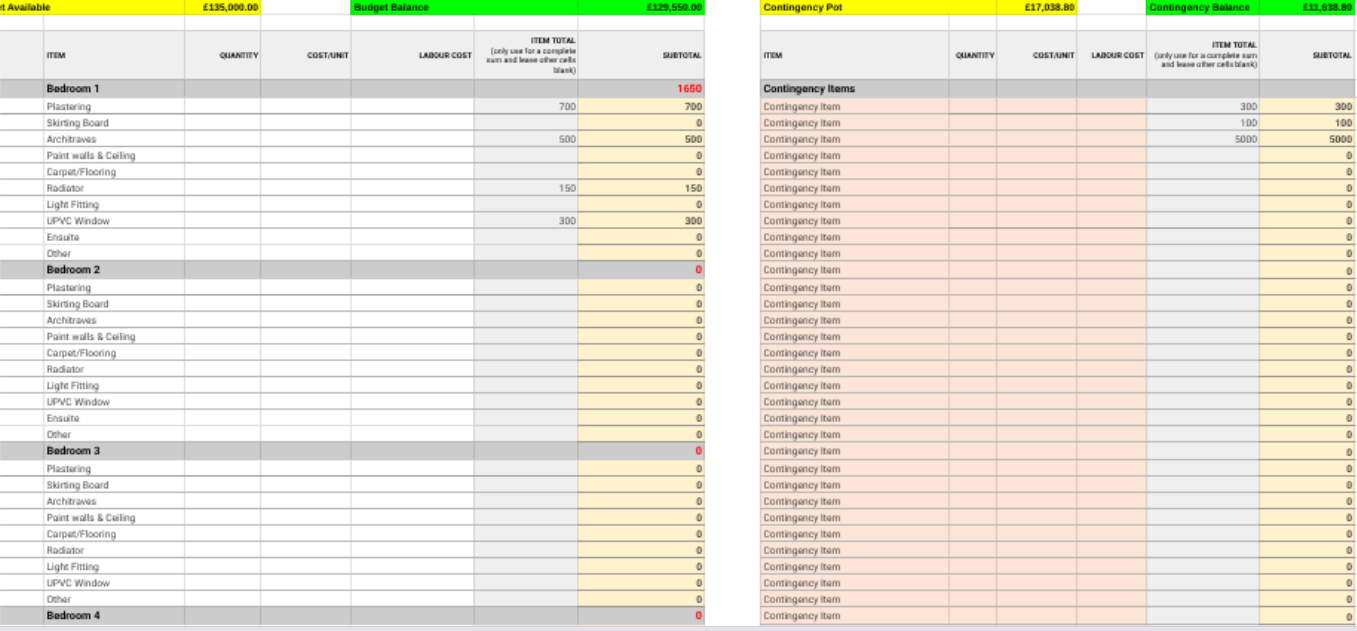Viewport: 1357px width, 631px height.
Task: Click the 100 subtotal in the contingency table
Action: tap(1343, 123)
